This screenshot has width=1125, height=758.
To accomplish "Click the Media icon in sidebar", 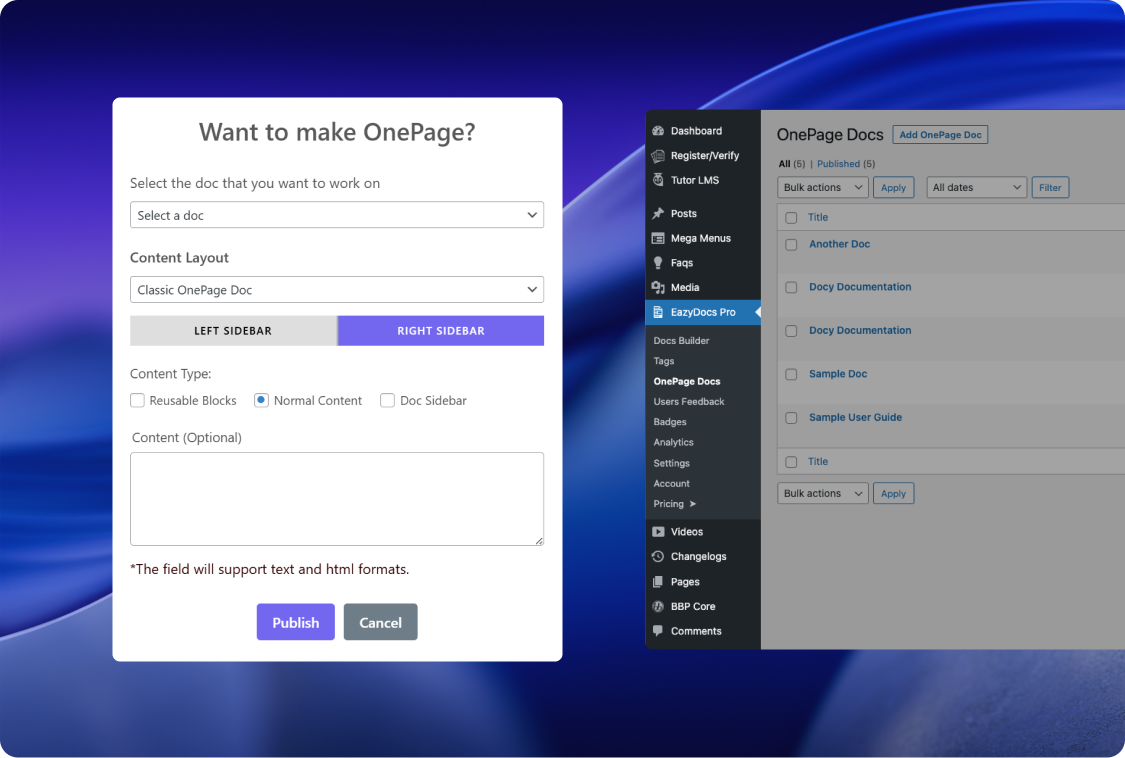I will pyautogui.click(x=658, y=288).
